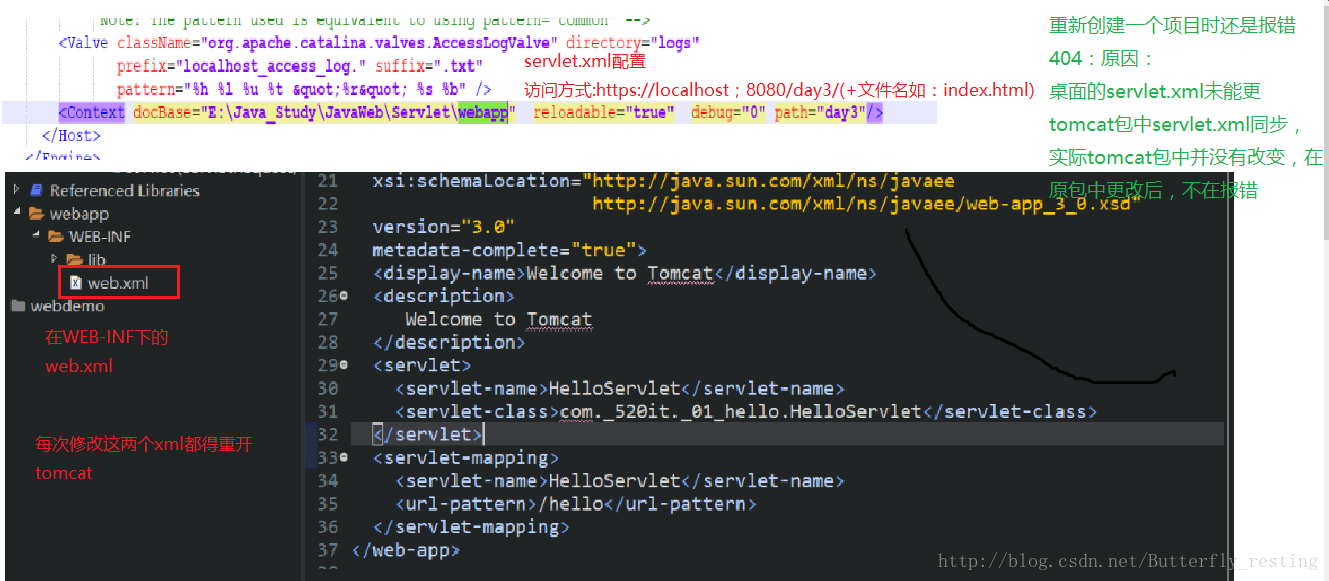This screenshot has height=581, width=1329.
Task: Fold the description block at line 26
Action: click(344, 296)
